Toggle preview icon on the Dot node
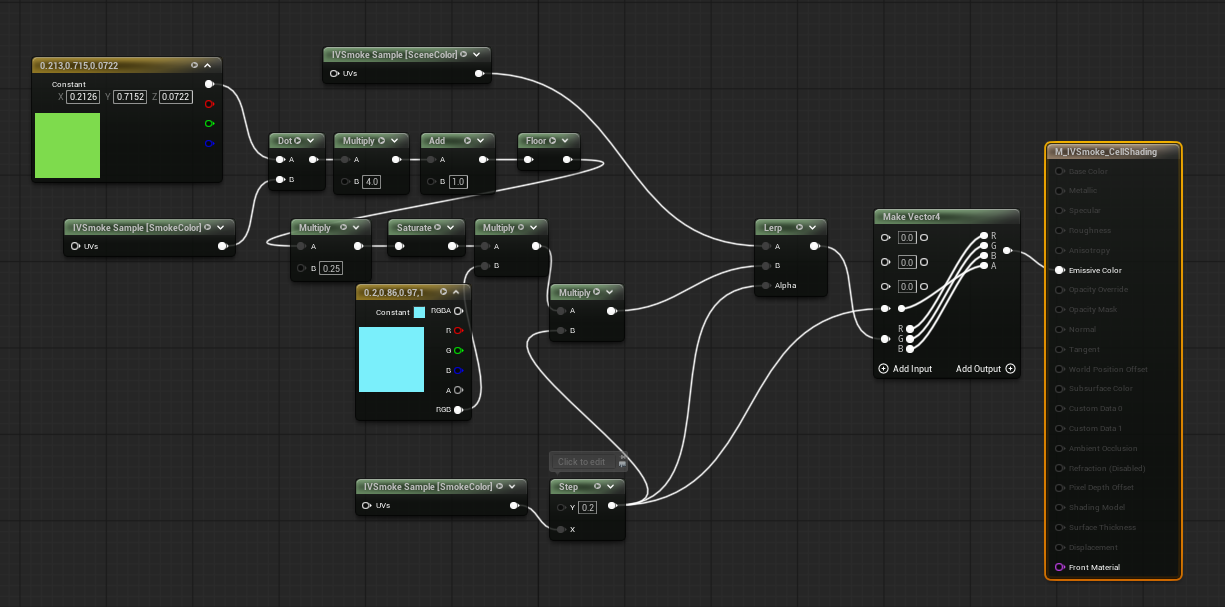1225x607 pixels. coord(297,141)
